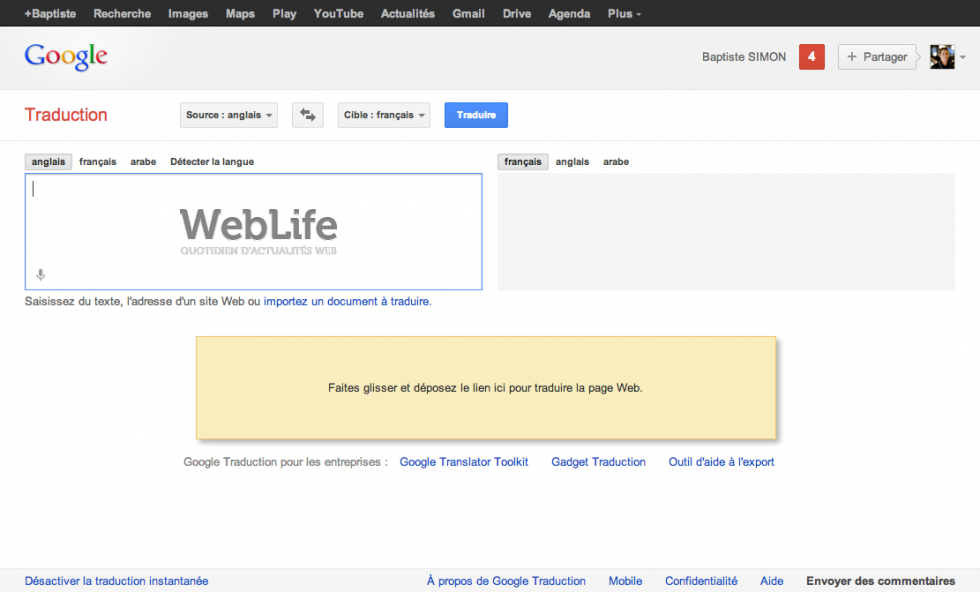
Task: Open "importez un document à traduire" link
Action: [x=349, y=301]
